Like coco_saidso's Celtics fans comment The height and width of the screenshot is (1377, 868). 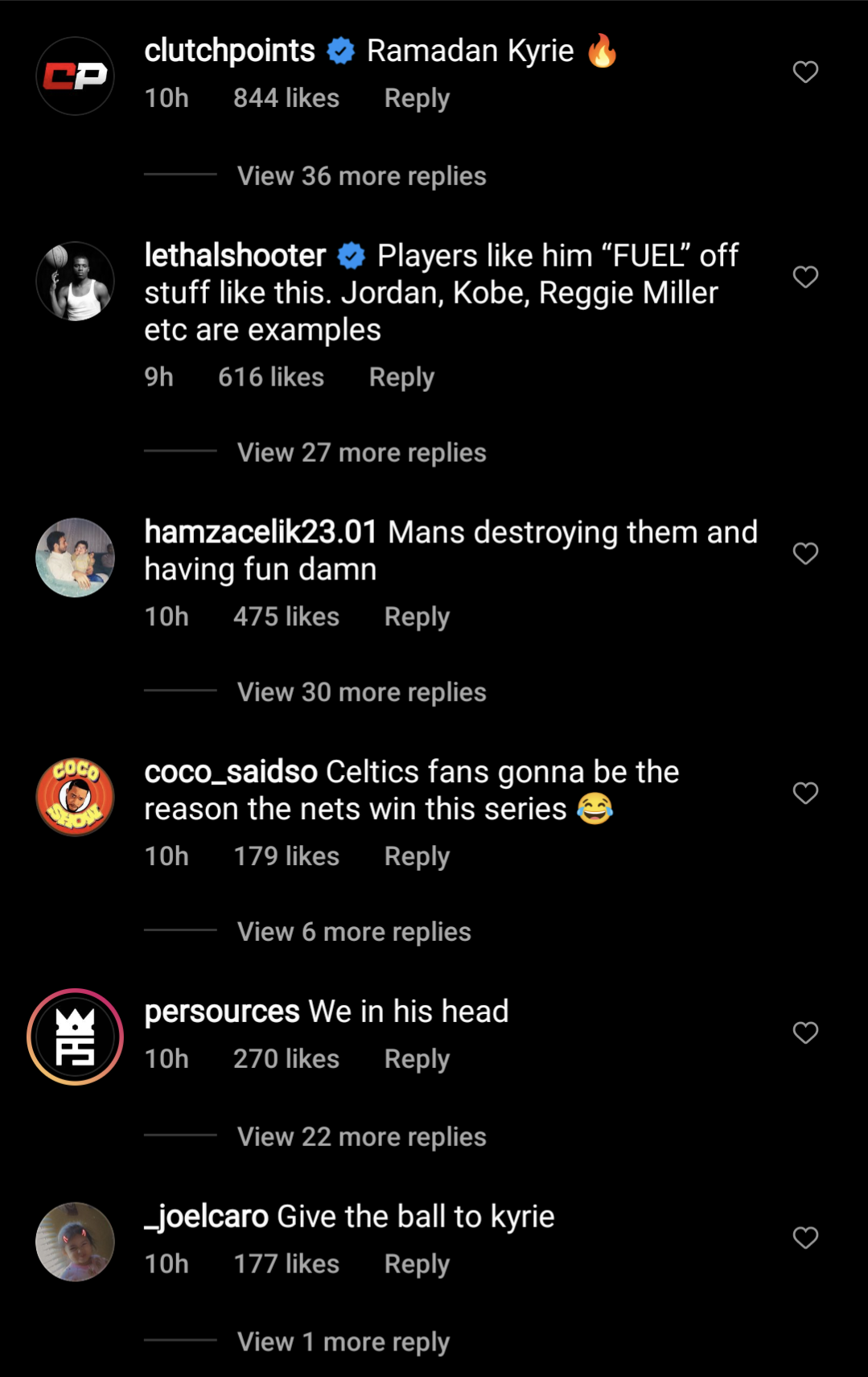point(805,793)
